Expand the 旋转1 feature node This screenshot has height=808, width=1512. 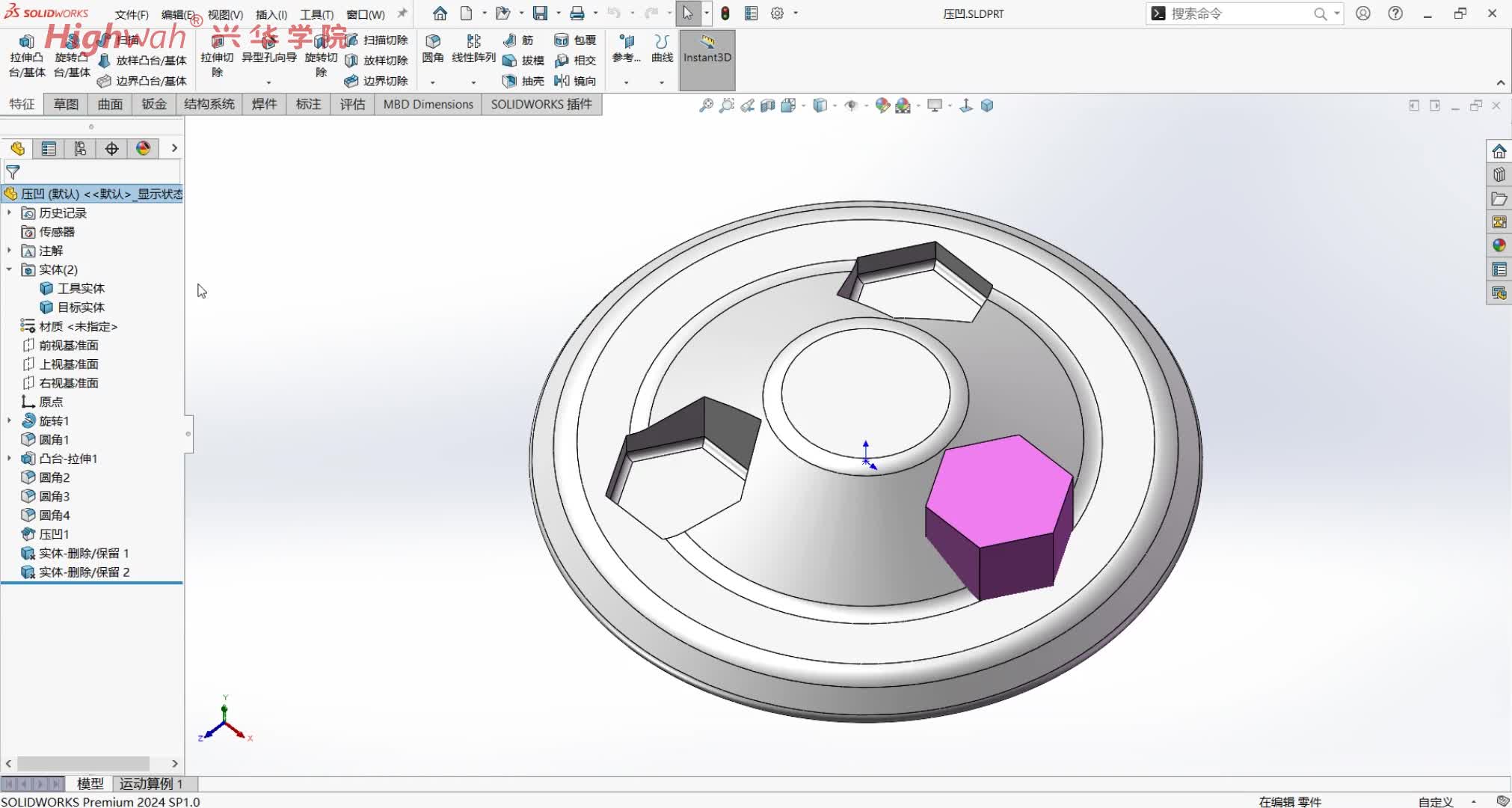[x=9, y=420]
